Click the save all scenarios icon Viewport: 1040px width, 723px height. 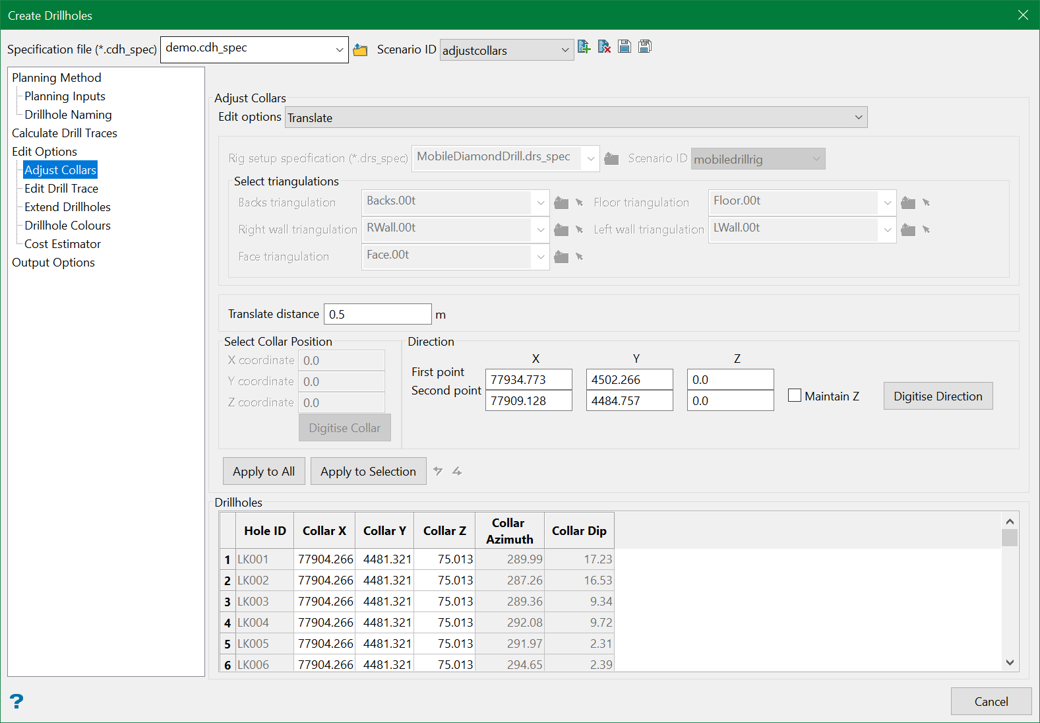645,47
